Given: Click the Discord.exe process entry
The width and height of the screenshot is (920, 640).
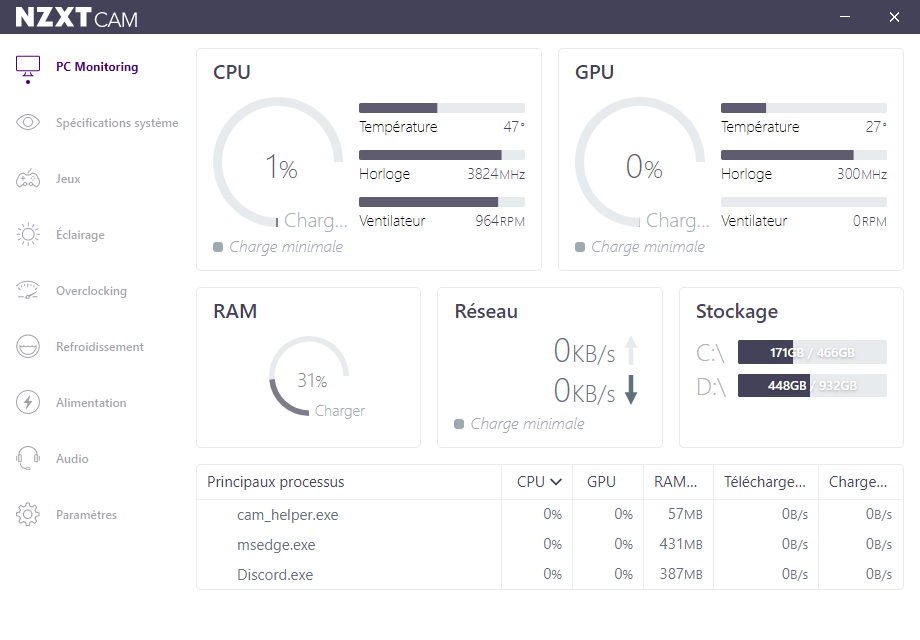Looking at the screenshot, I should [x=275, y=575].
